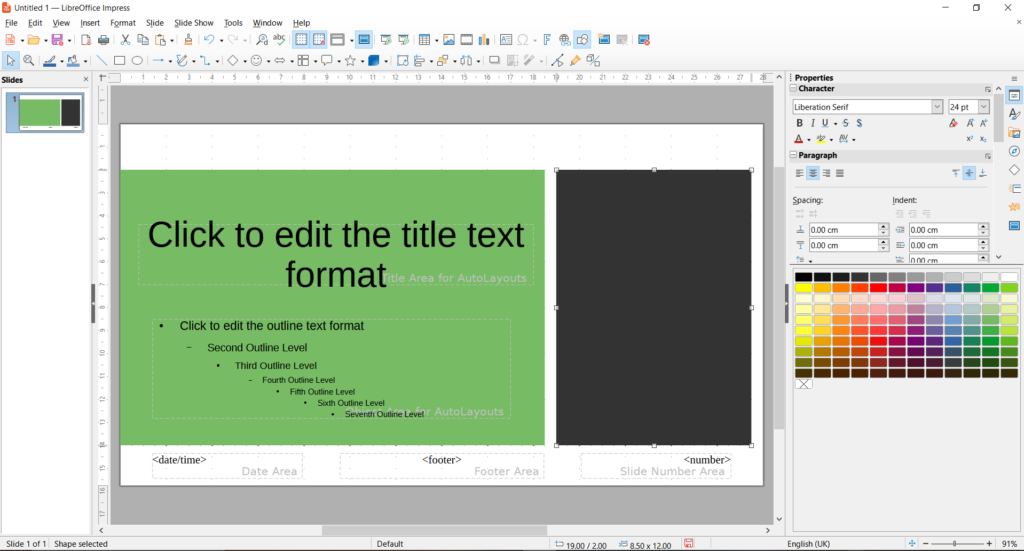The width and height of the screenshot is (1024, 551).
Task: Select the Rectangle shape tool
Action: (x=119, y=61)
